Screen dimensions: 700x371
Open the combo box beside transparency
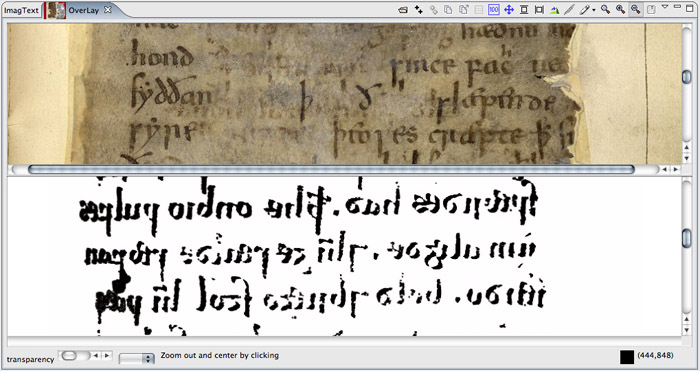136,358
